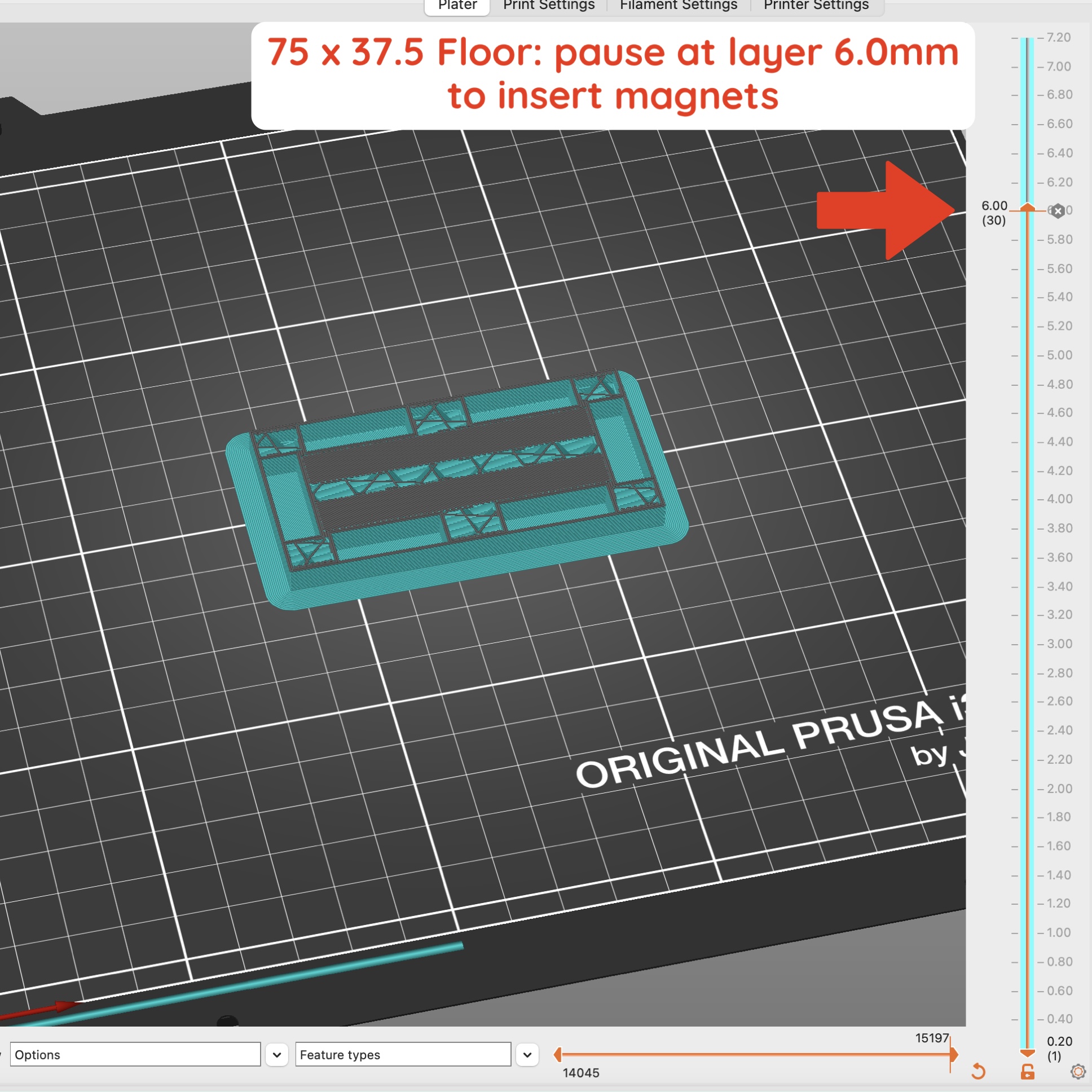Open the Print Settings tab
This screenshot has width=1092, height=1092.
(548, 6)
